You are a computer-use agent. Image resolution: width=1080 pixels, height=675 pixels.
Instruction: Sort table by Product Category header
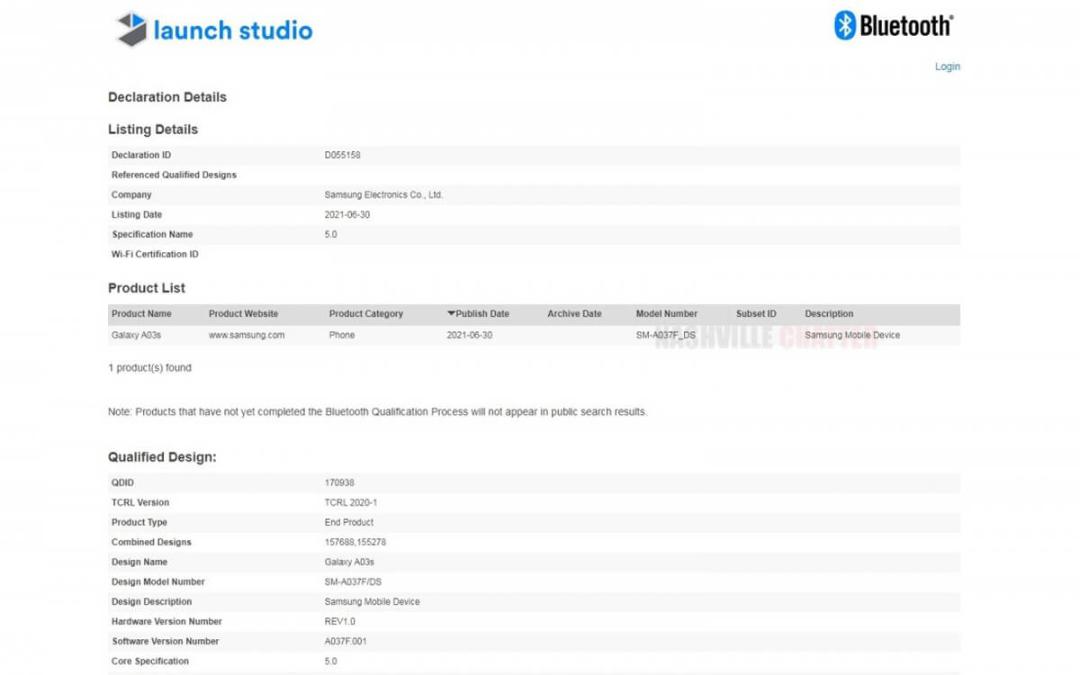(x=366, y=313)
